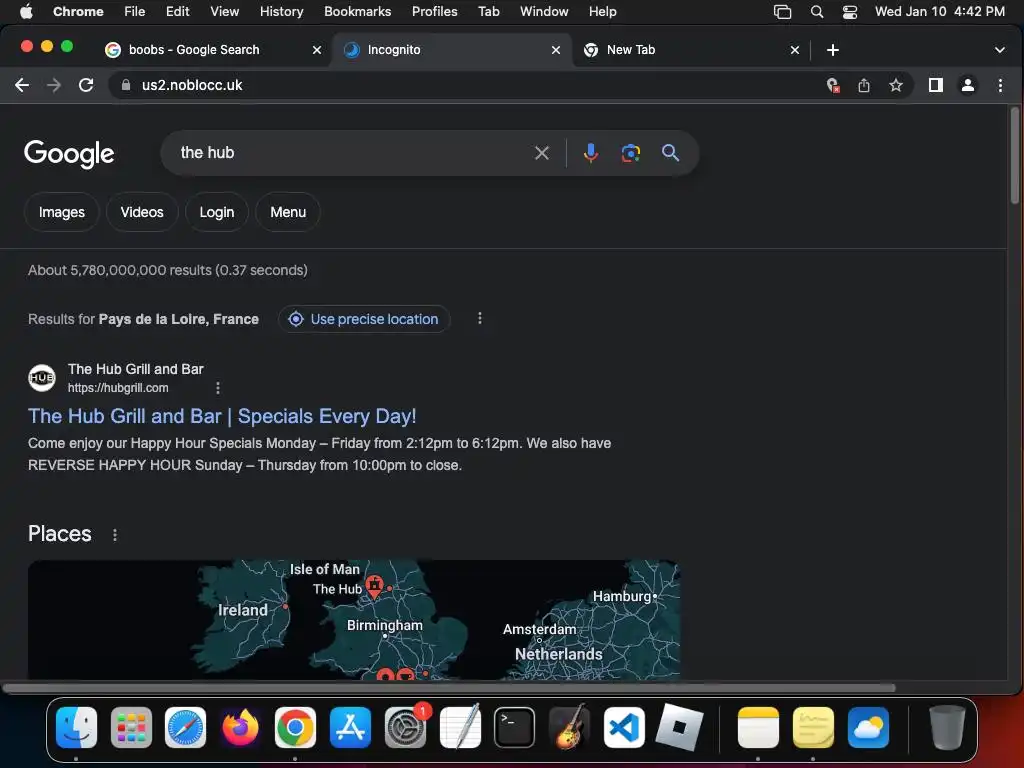Open Control Center in the menu bar

pos(850,12)
